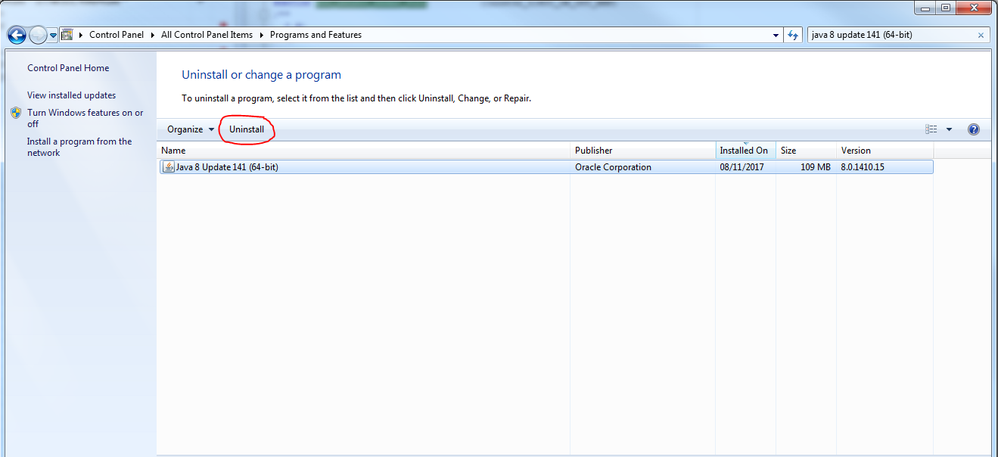Click the Refresh button beside address bar
The width and height of the screenshot is (998, 457).
coord(793,36)
